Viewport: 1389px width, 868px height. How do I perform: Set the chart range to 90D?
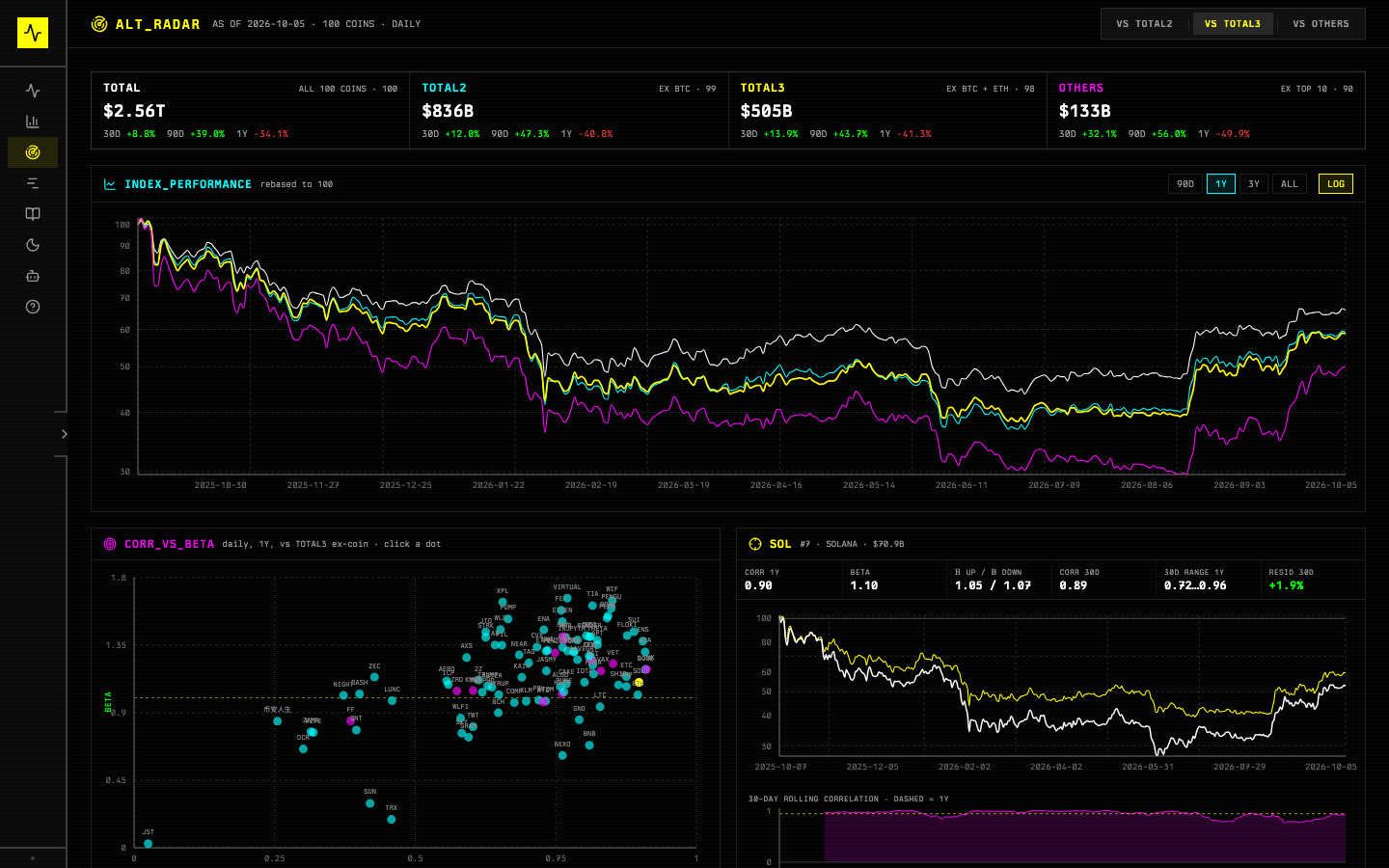tap(1185, 184)
